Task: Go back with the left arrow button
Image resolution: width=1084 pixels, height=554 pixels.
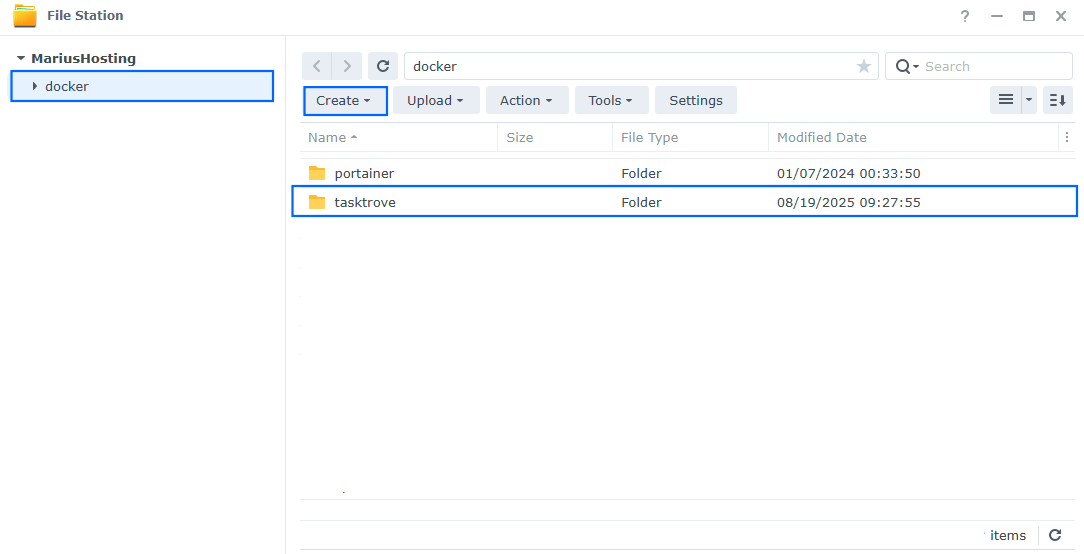Action: 317,66
